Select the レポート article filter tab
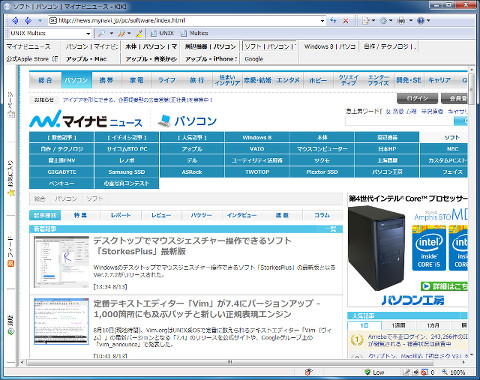480x380 pixels. [x=121, y=215]
